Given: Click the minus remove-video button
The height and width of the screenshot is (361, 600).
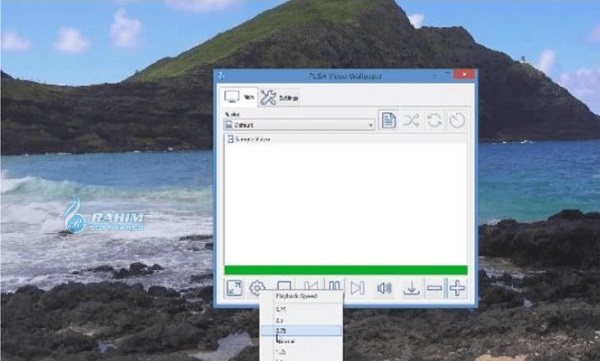Looking at the screenshot, I should click(x=434, y=288).
